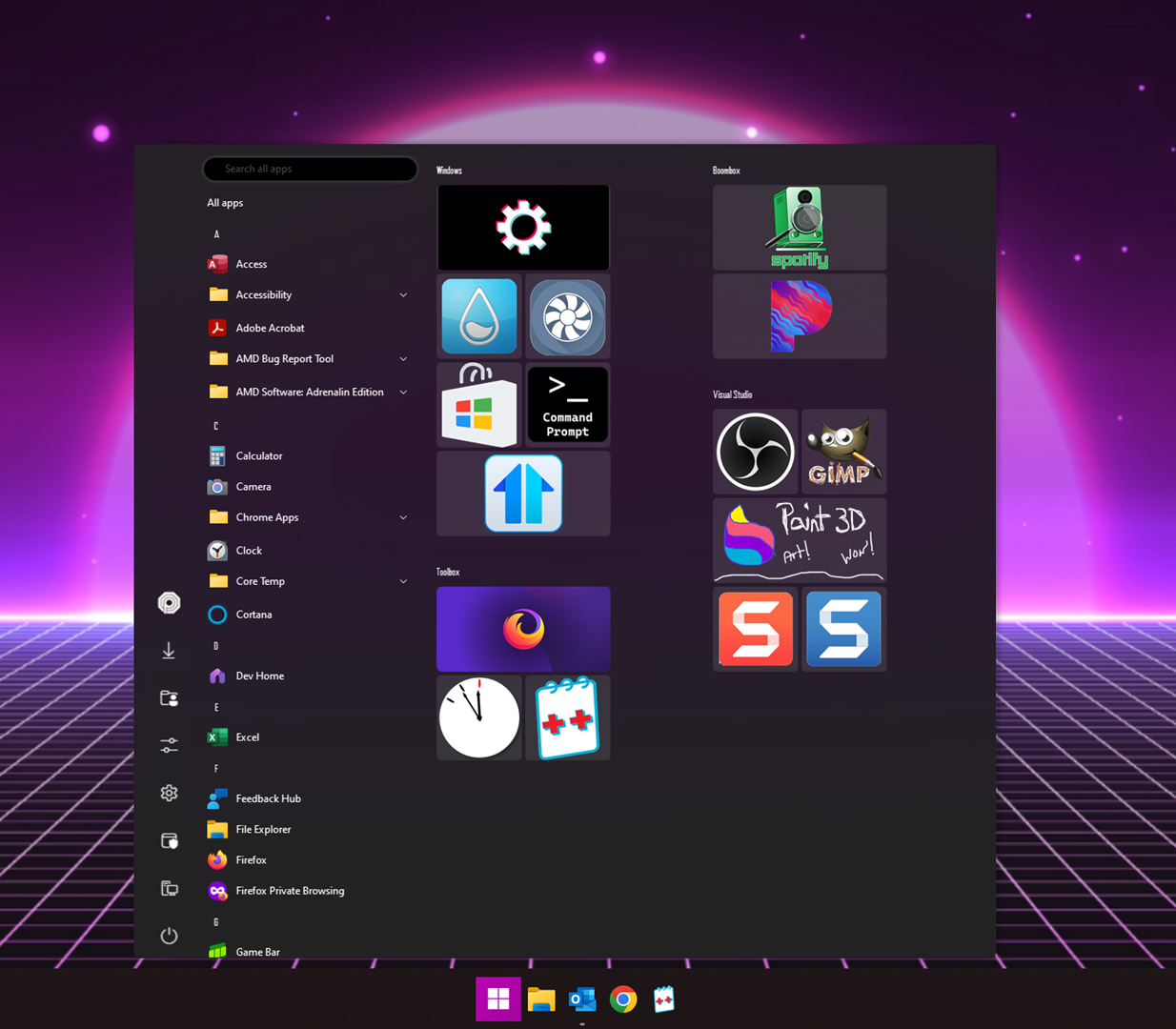Open the GIMP tile

(x=844, y=452)
